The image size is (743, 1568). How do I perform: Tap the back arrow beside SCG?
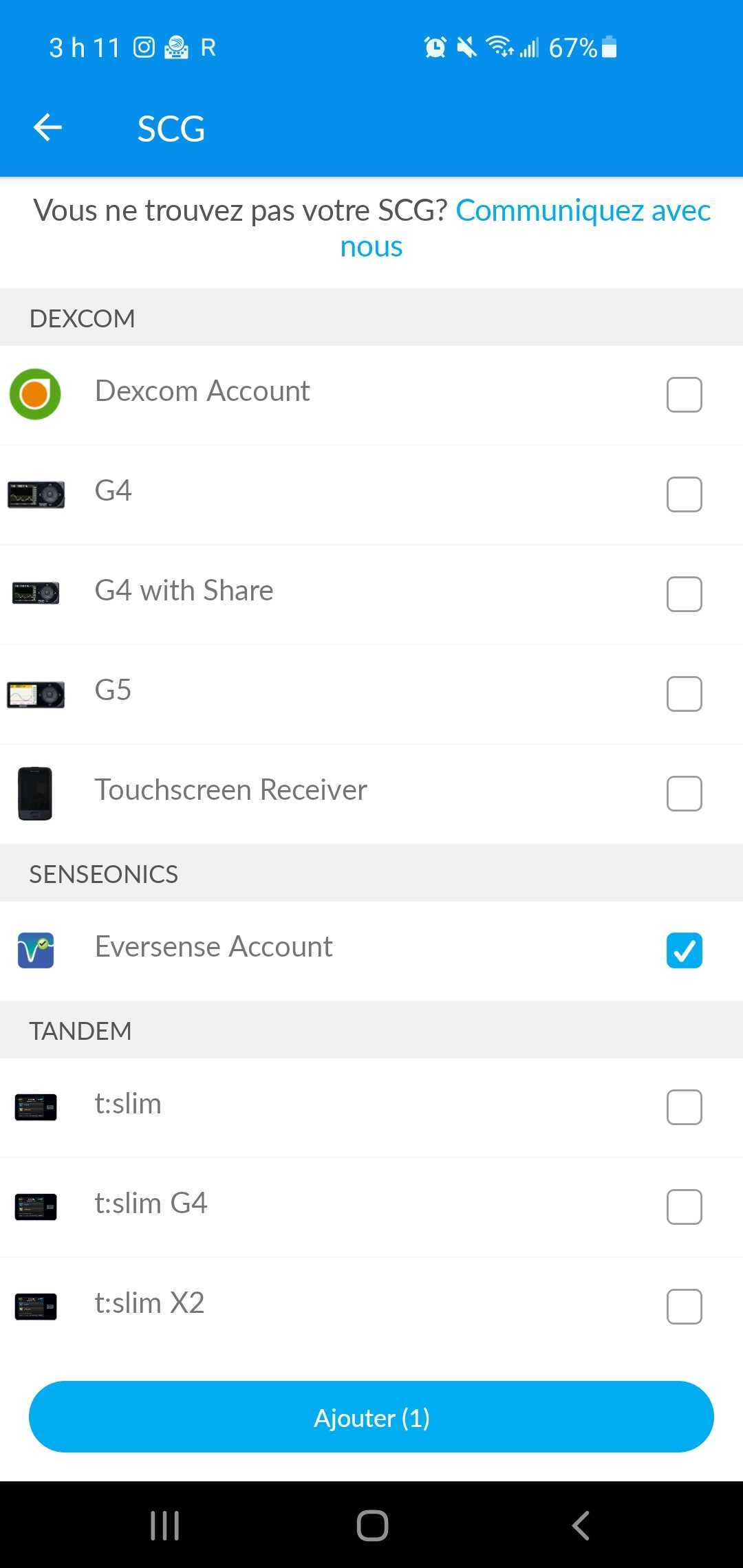click(47, 128)
